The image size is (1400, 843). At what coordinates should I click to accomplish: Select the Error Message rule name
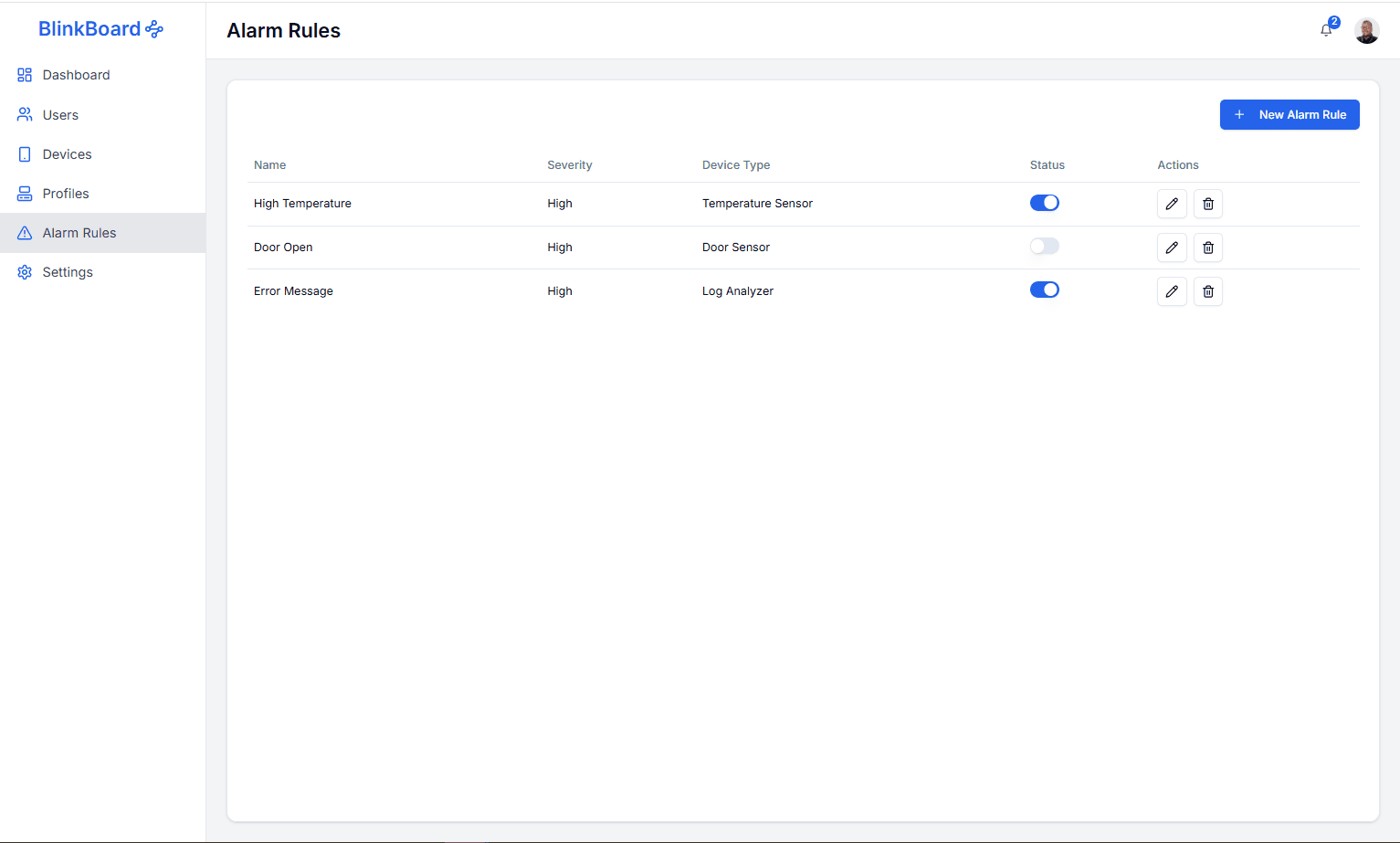pyautogui.click(x=293, y=291)
